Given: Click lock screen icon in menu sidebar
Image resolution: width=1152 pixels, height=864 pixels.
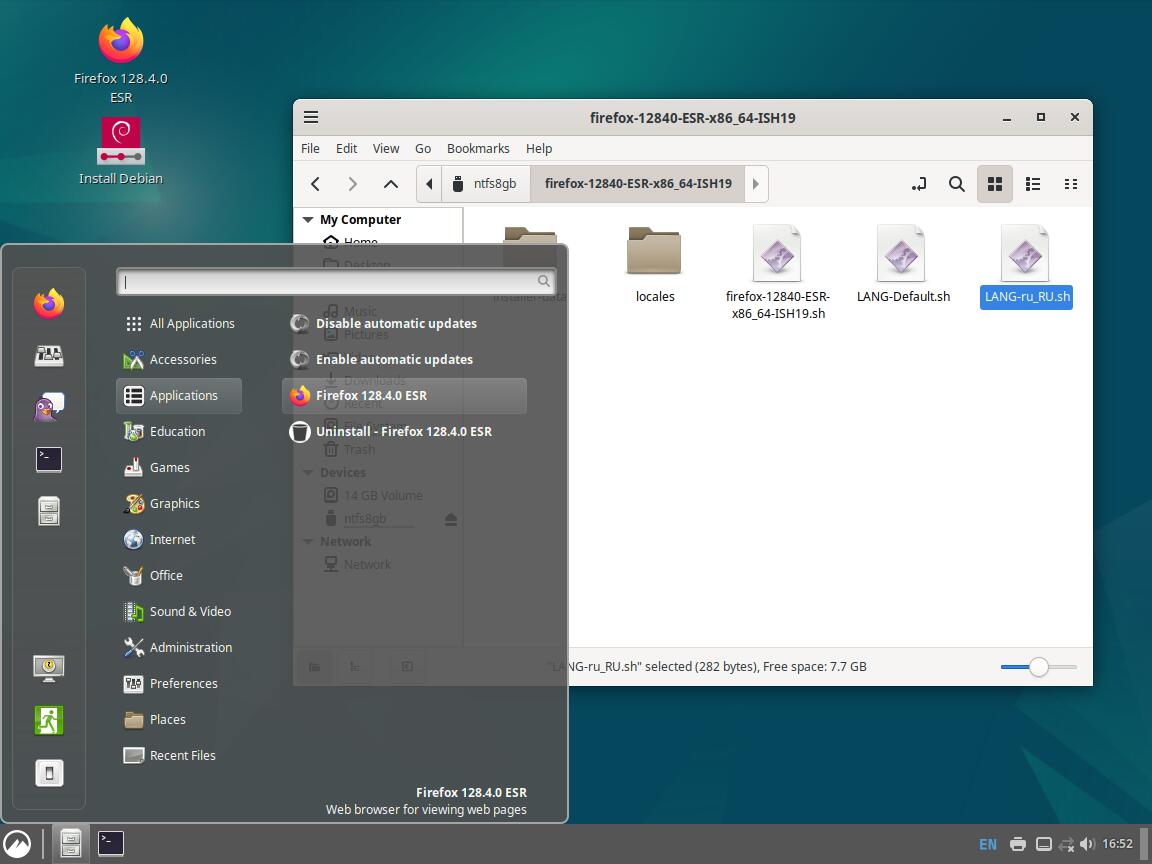Looking at the screenshot, I should (49, 668).
